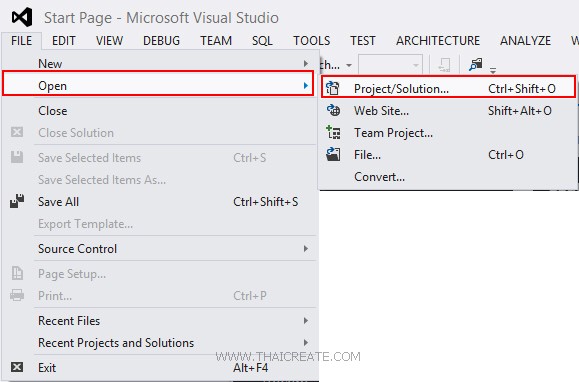The image size is (579, 382).
Task: Click the Print printer icon
Action: click(17, 295)
